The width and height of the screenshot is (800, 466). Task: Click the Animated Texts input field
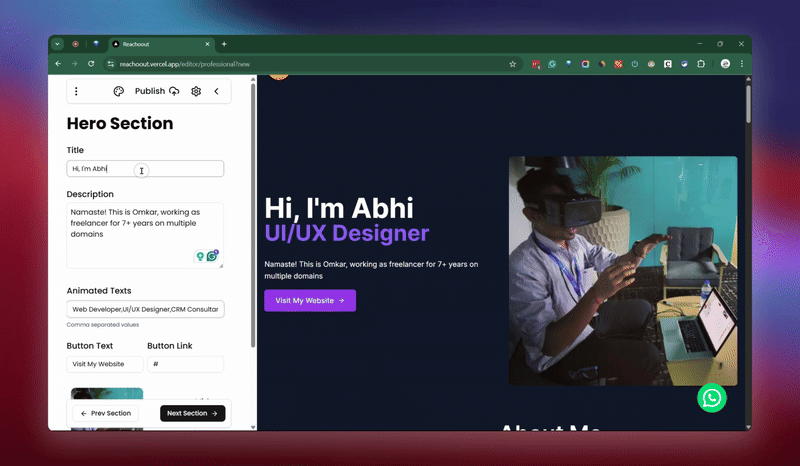pos(145,309)
